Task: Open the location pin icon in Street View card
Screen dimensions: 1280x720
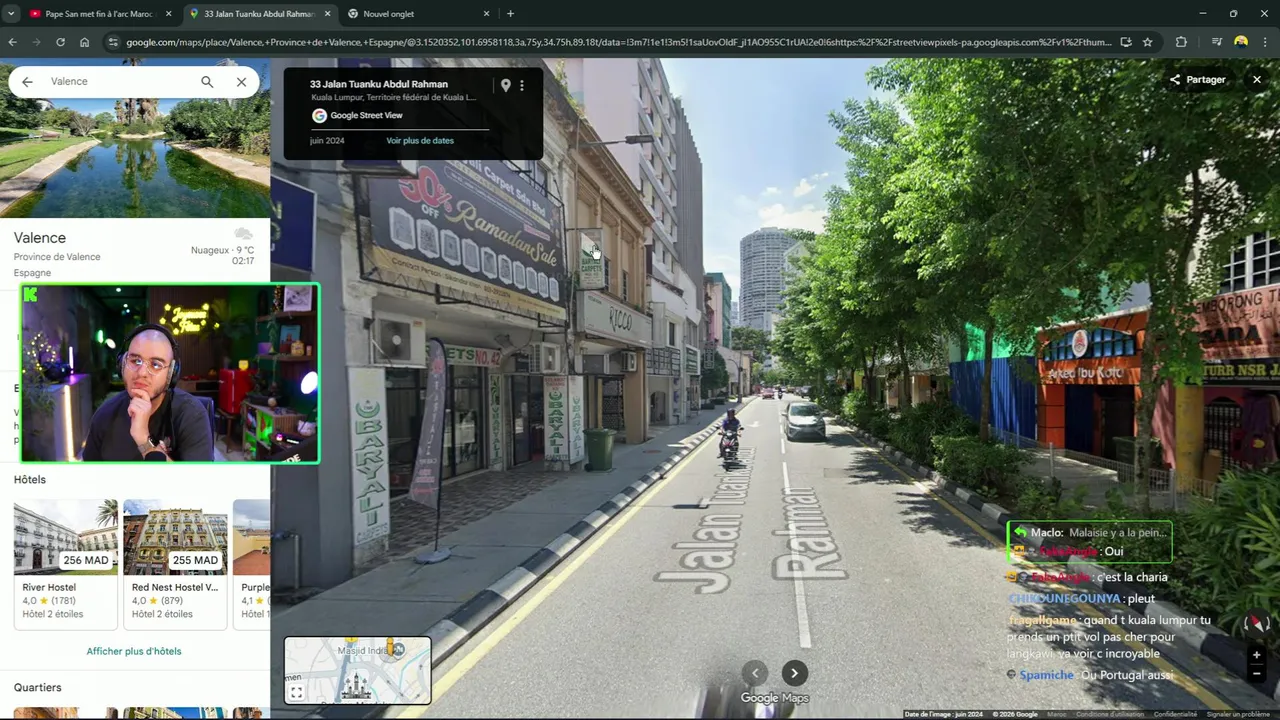Action: coord(505,86)
